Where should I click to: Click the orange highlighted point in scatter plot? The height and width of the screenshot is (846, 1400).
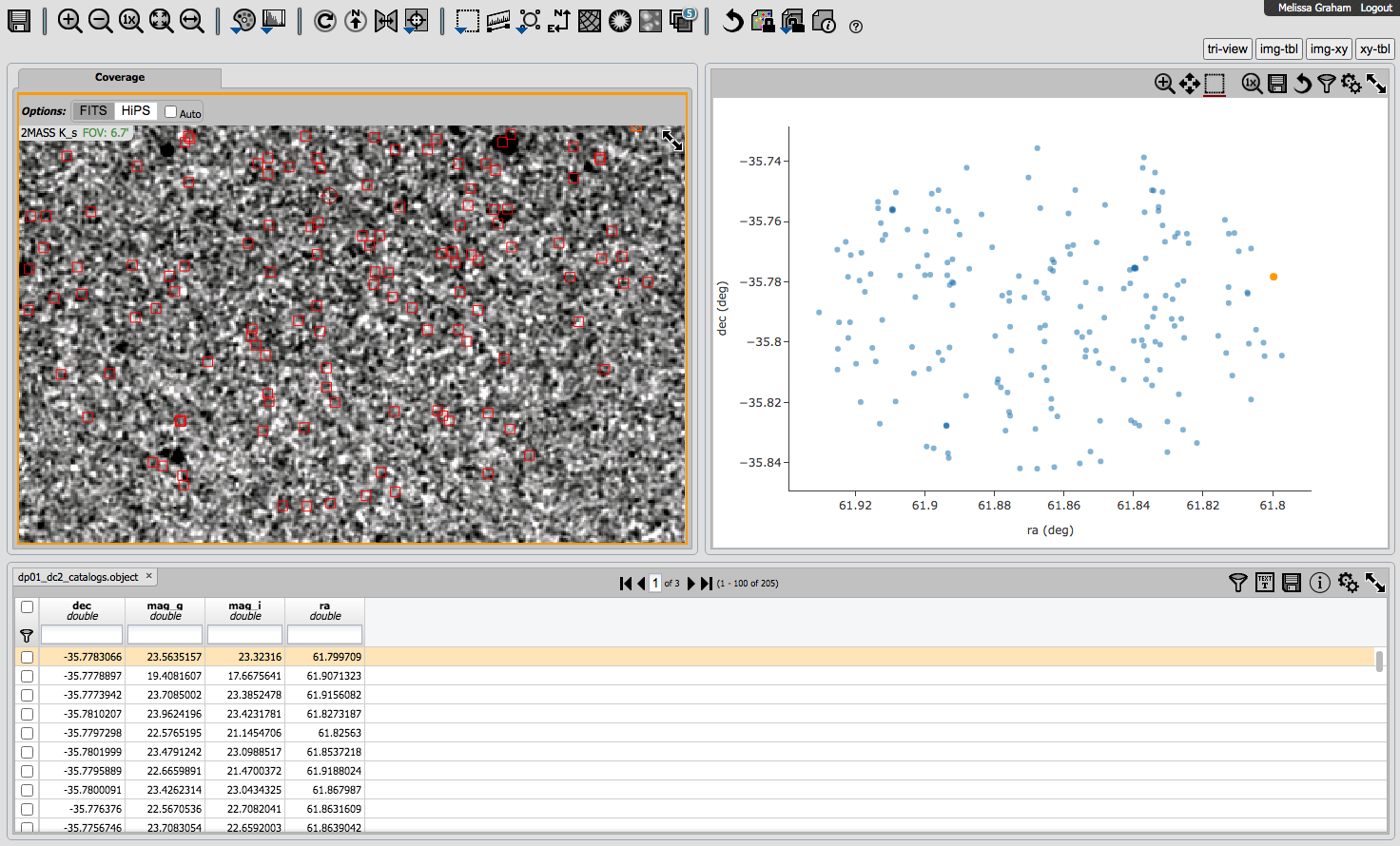(1274, 277)
